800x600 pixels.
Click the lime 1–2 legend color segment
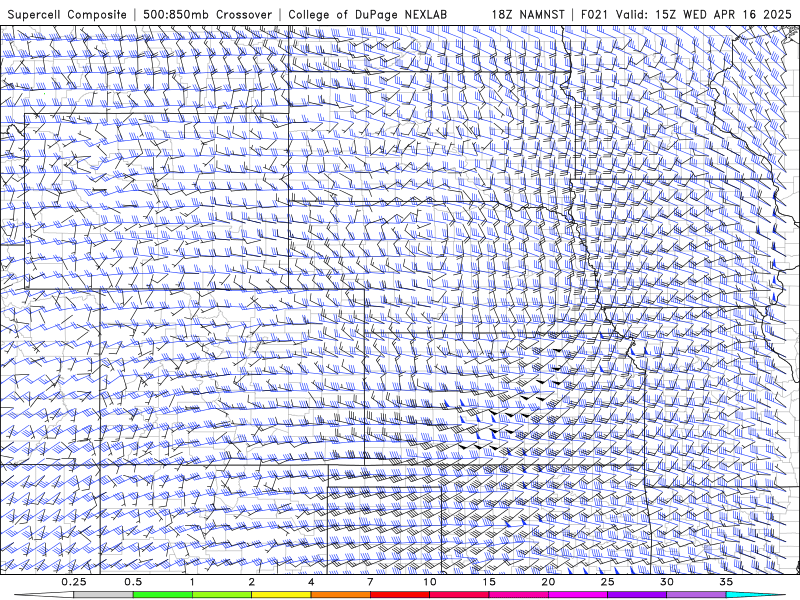coord(221,595)
